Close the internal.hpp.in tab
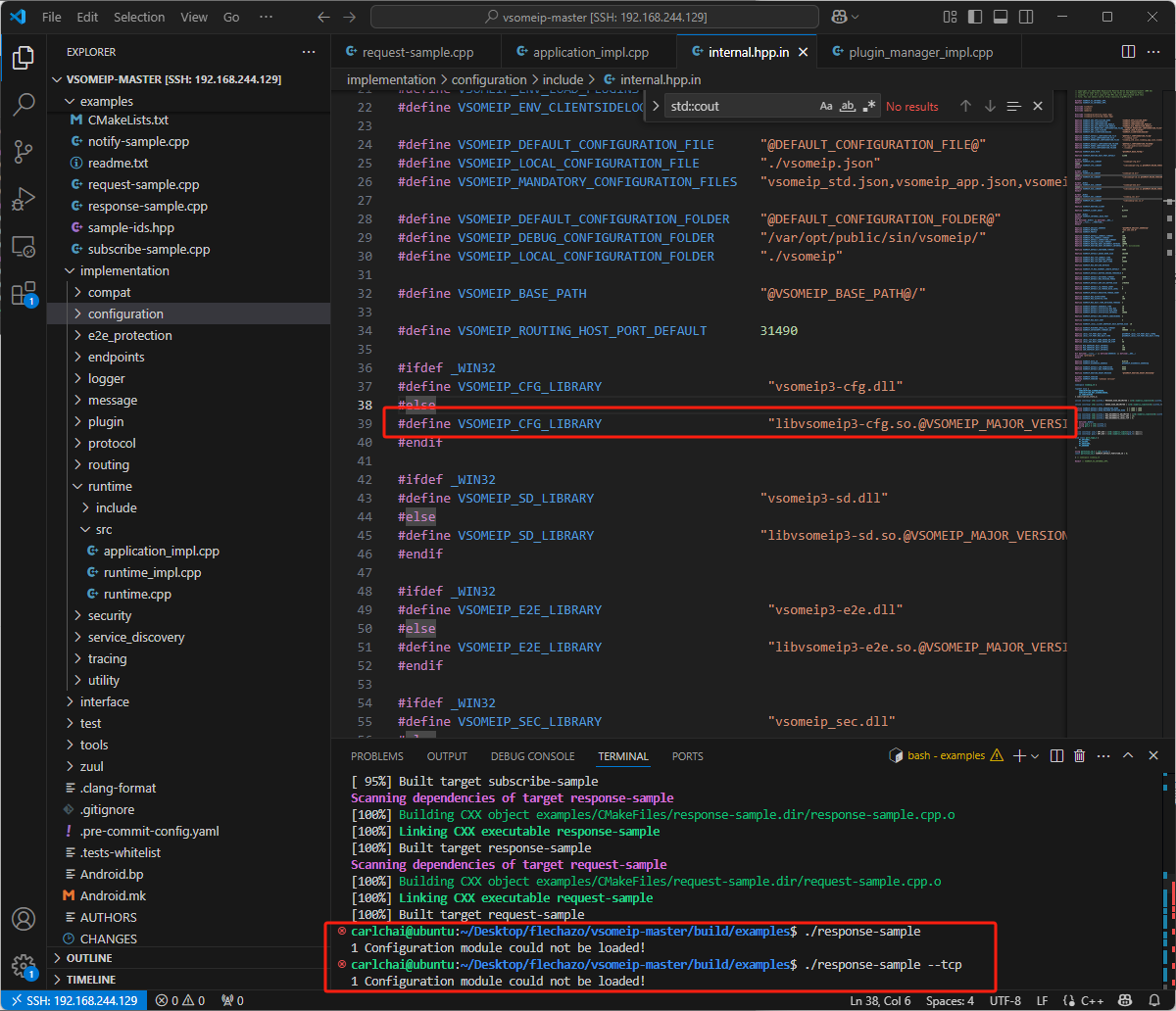The width and height of the screenshot is (1176, 1011). [x=804, y=52]
